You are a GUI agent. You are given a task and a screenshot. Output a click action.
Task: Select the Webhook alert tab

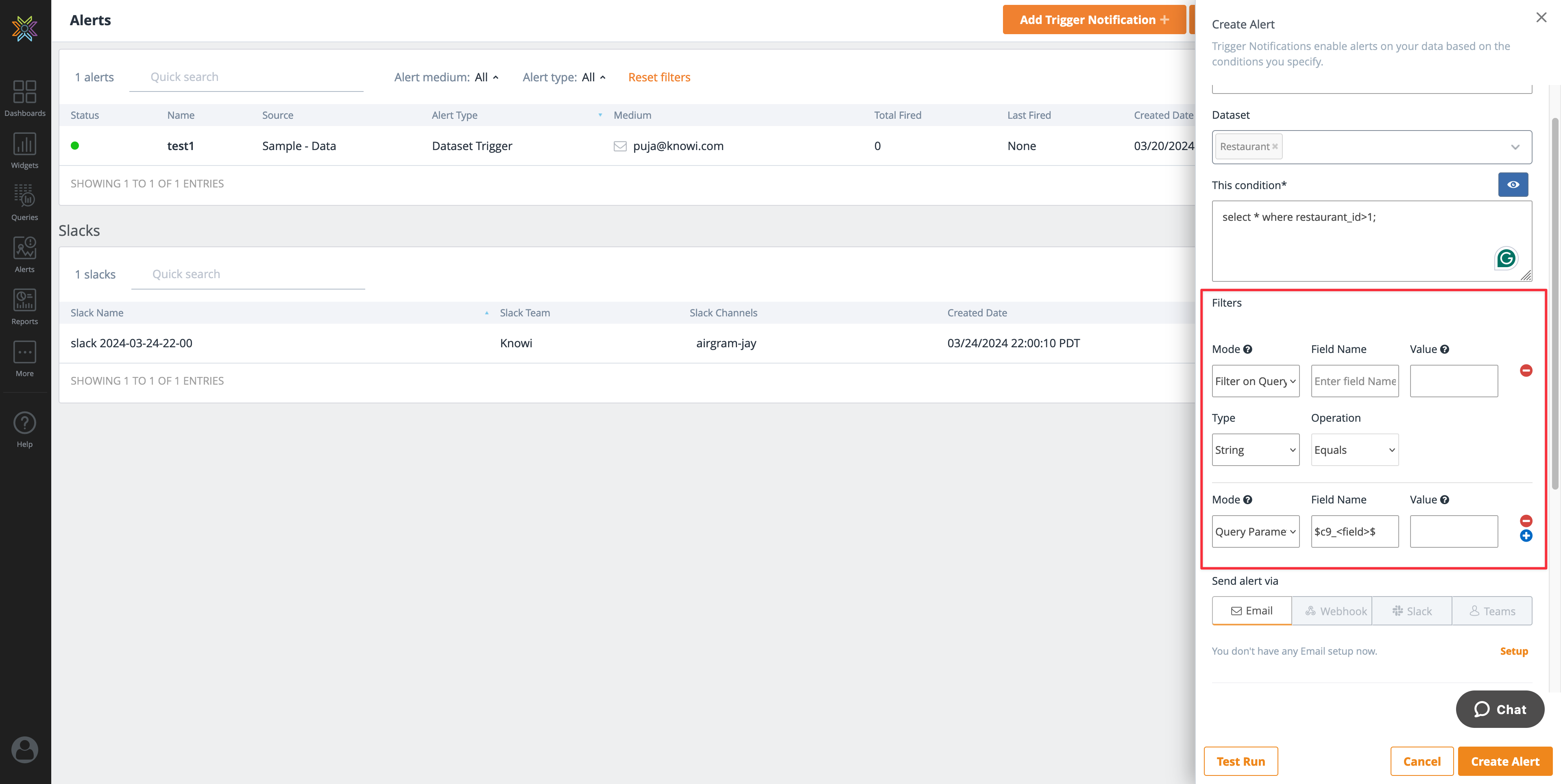coord(1332,611)
